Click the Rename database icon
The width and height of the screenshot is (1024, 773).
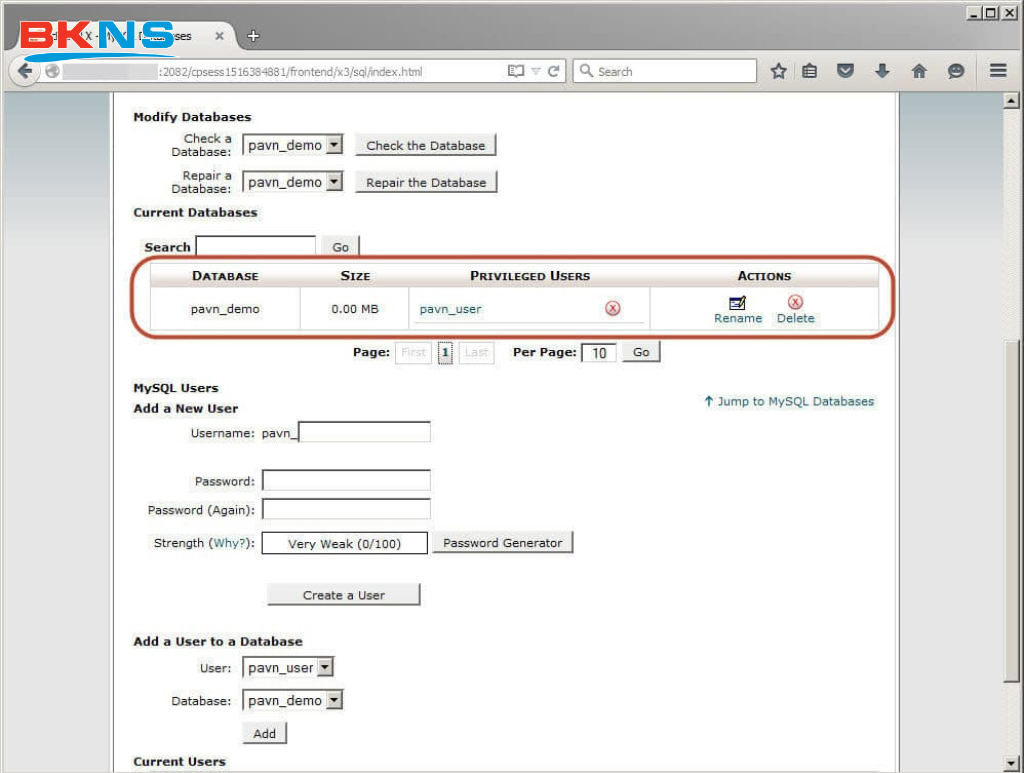coord(738,303)
